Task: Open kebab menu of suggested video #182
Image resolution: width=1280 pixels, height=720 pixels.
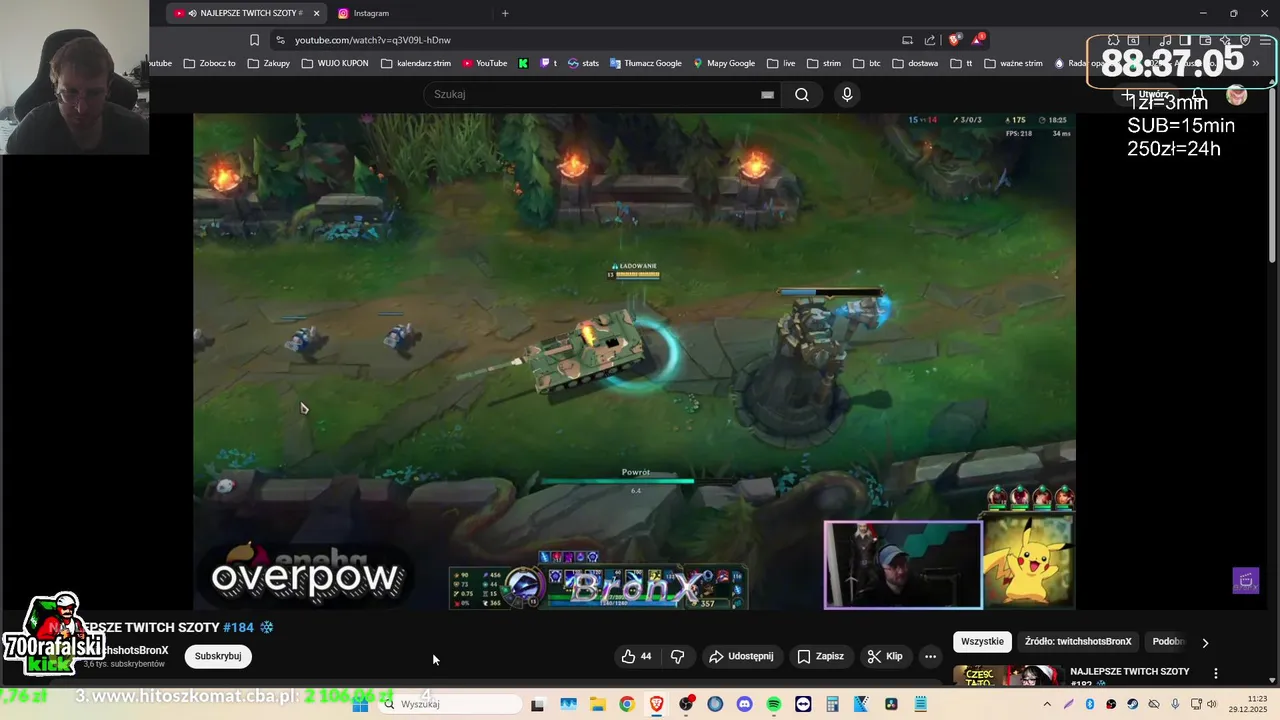Action: [1216, 673]
